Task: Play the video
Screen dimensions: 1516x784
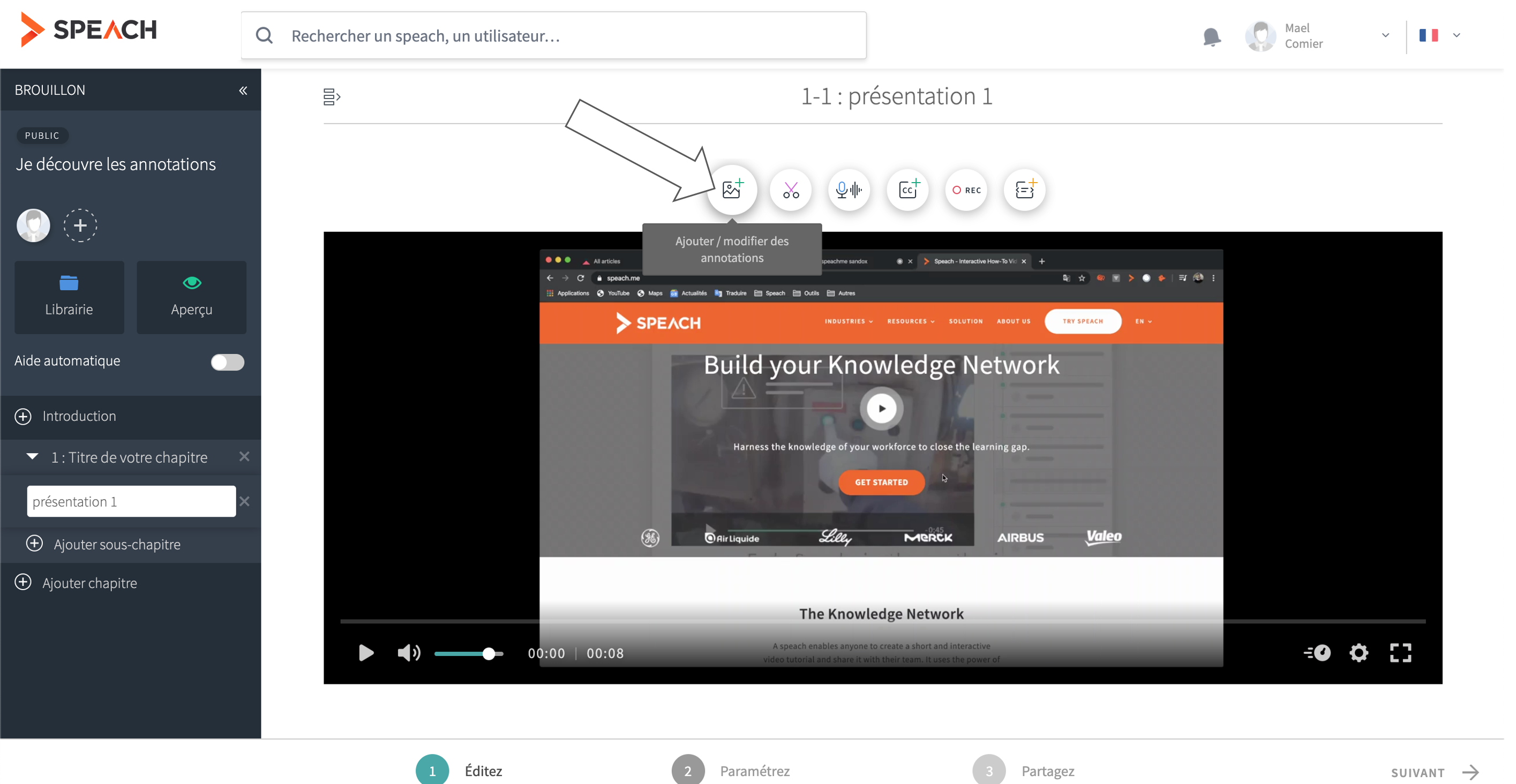Action: tap(366, 653)
